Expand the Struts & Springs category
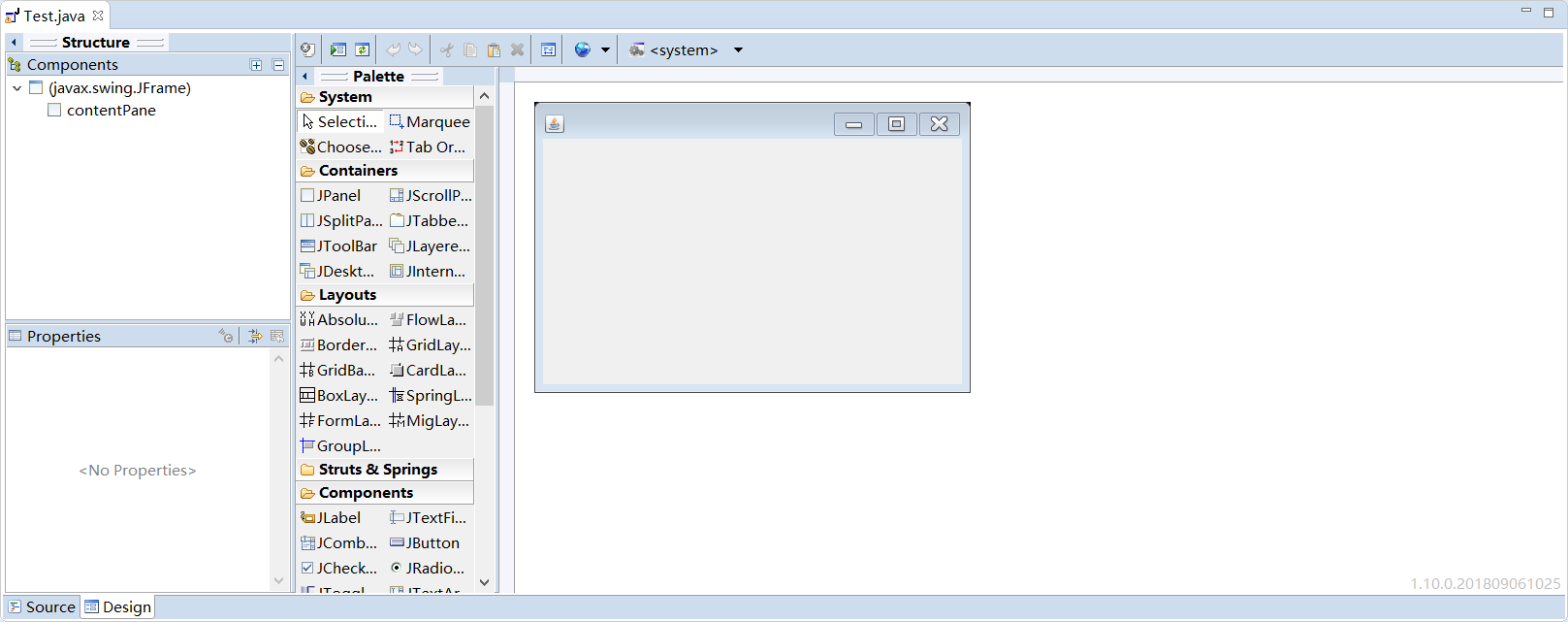 pos(385,470)
